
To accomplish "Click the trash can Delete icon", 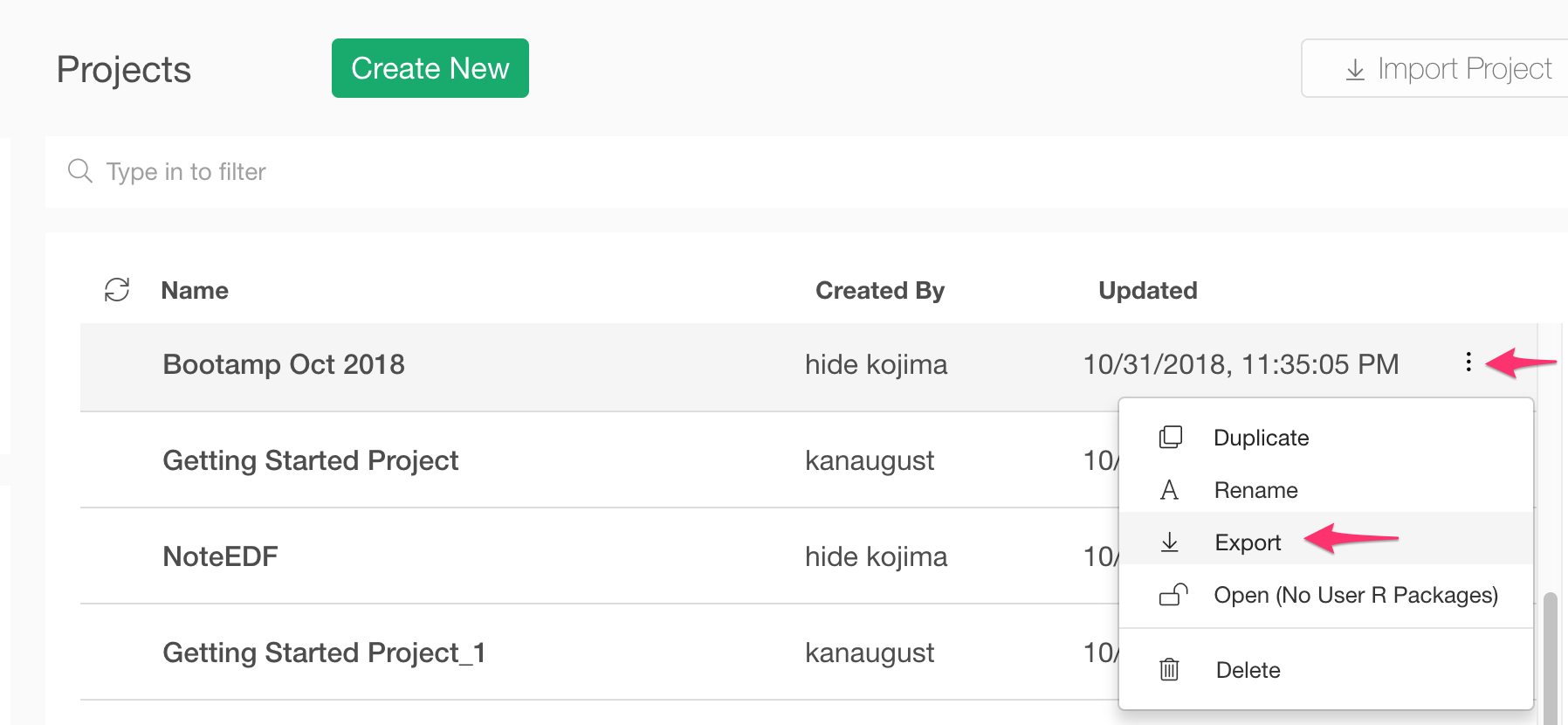I will point(1169,670).
